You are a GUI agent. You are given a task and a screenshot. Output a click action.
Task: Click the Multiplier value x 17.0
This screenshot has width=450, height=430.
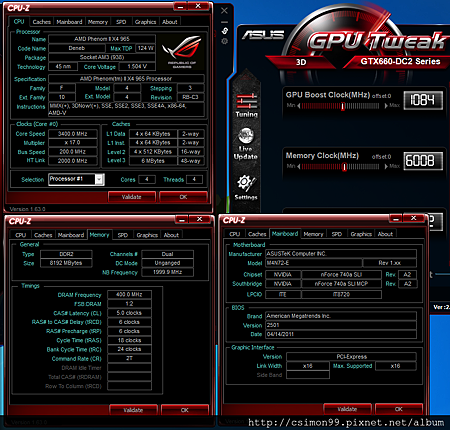tap(73, 143)
